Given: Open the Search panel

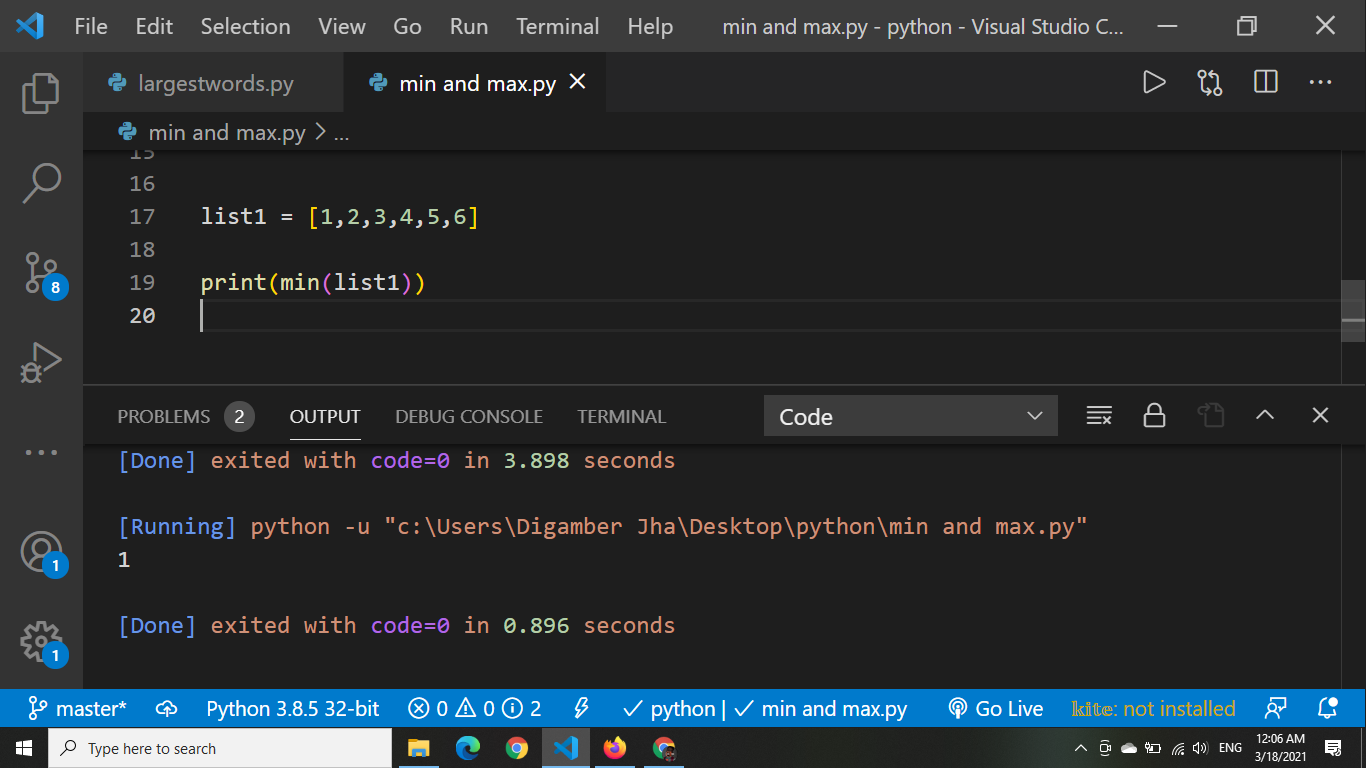Looking at the screenshot, I should tap(41, 181).
